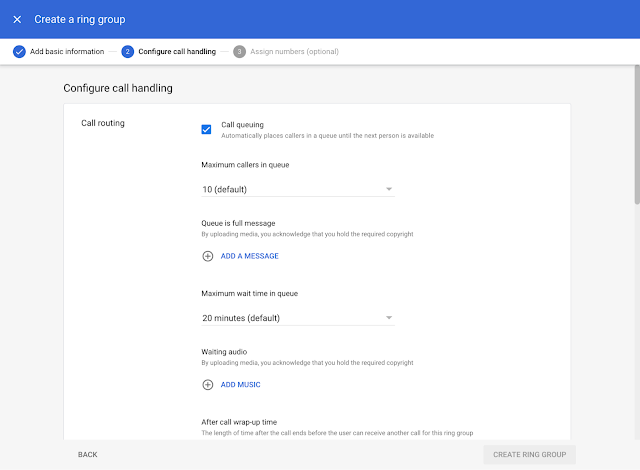
Task: Click the CREATE RING GROUP button
Action: point(529,454)
